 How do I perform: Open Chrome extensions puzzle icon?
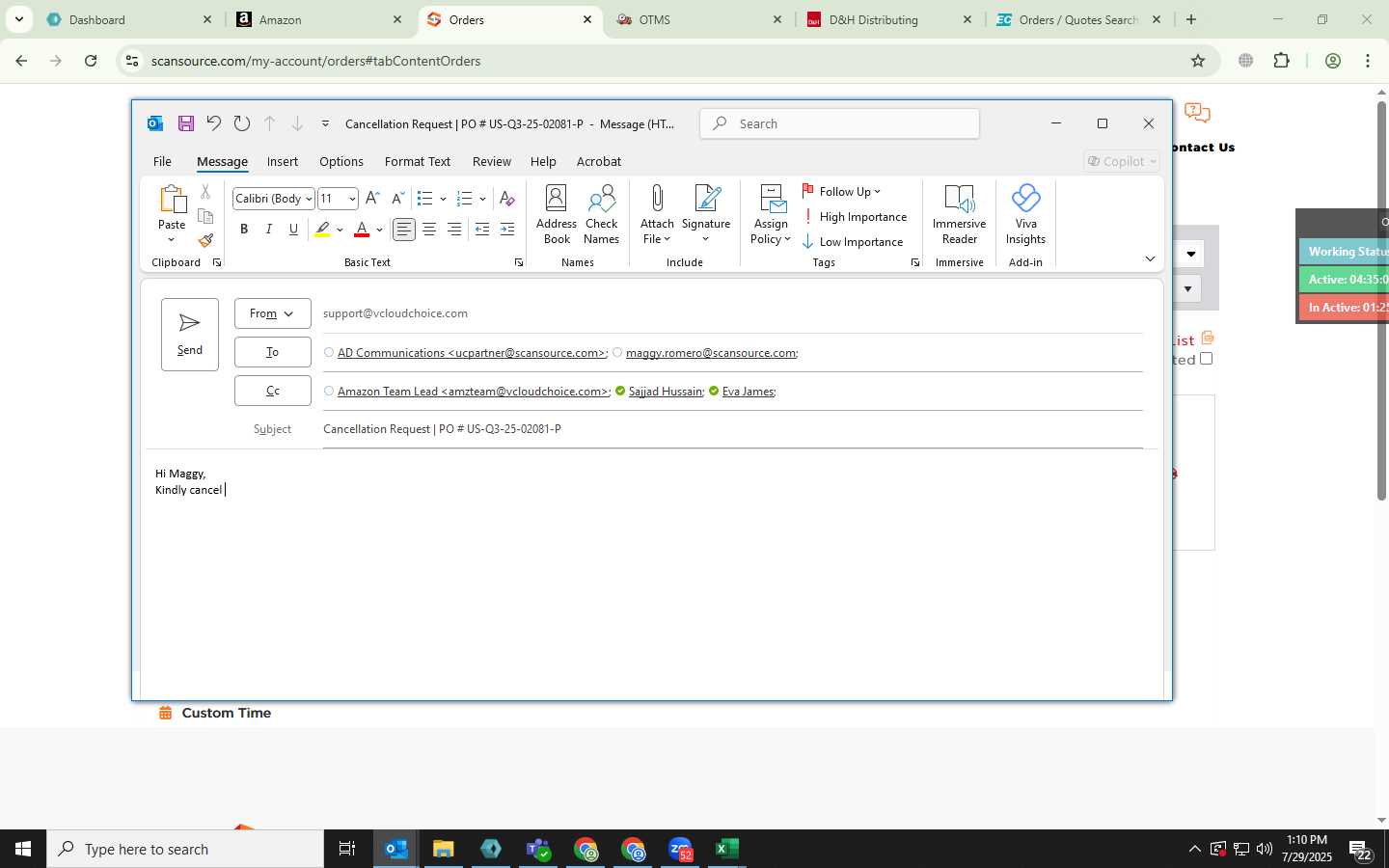(1281, 61)
